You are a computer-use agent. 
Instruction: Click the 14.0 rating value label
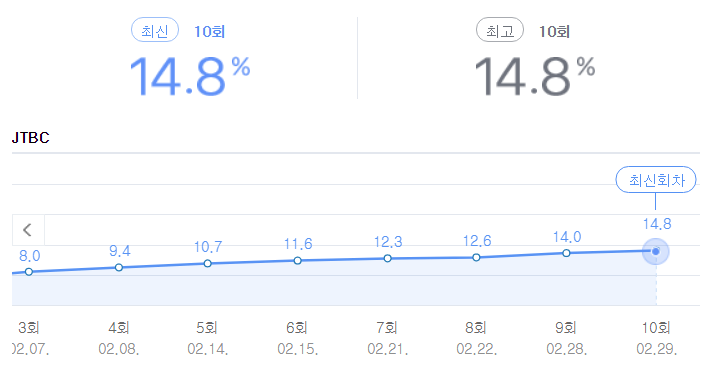pyautogui.click(x=567, y=237)
